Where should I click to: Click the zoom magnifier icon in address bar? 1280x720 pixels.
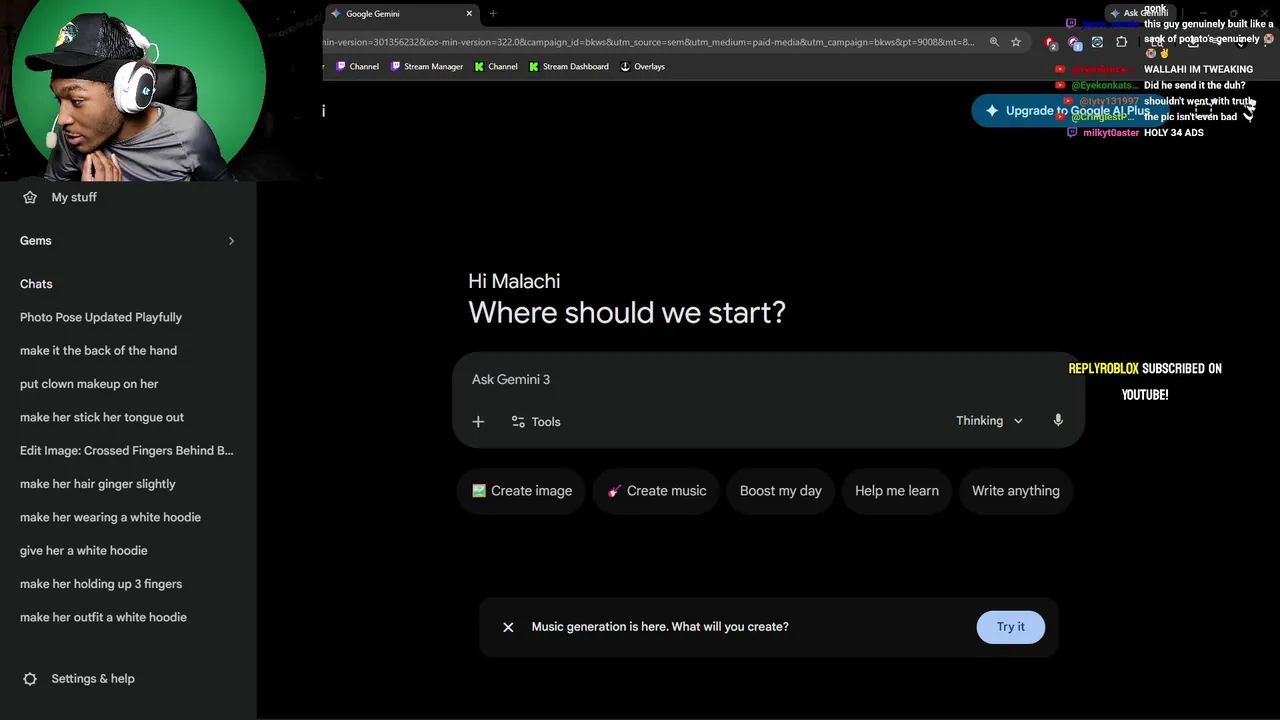tap(994, 42)
